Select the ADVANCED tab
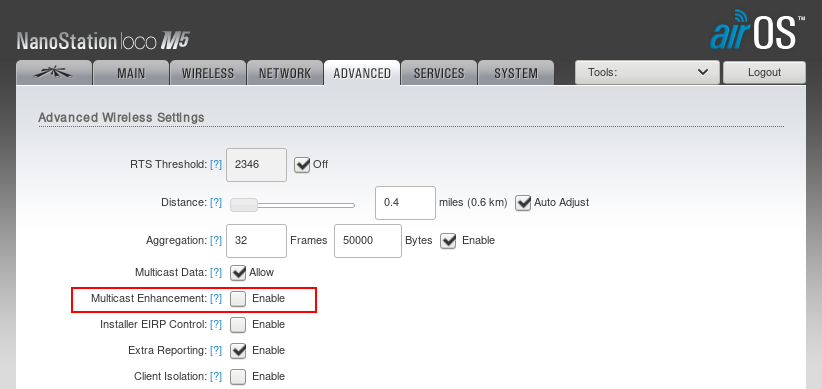Screen dimensions: 822x389 pyautogui.click(x=362, y=73)
